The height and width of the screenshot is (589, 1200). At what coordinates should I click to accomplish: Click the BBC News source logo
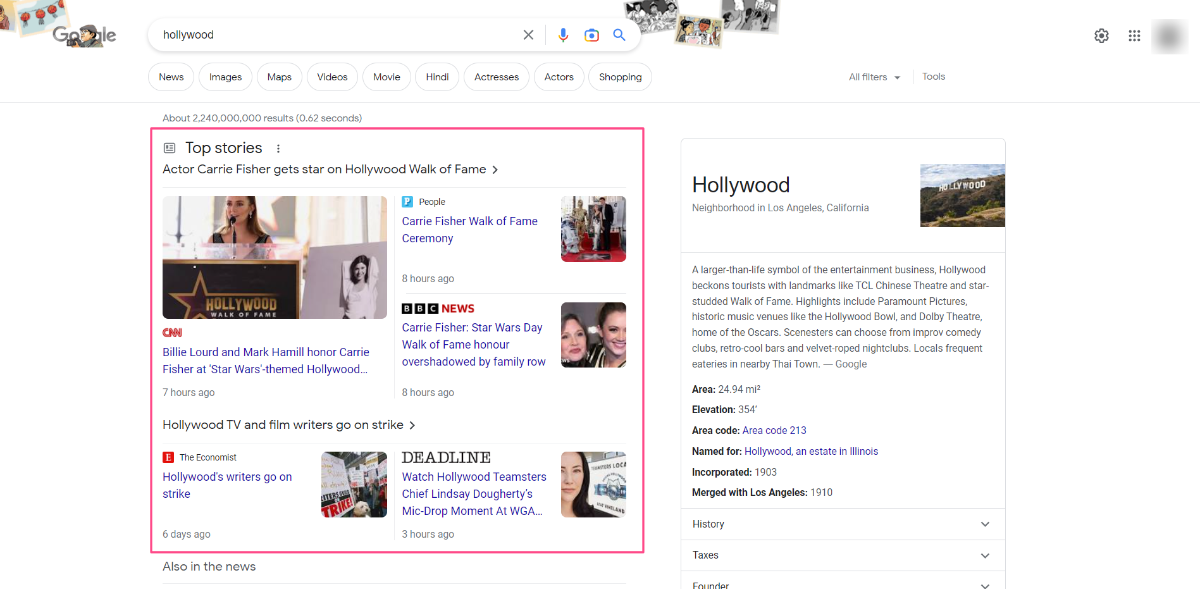click(x=438, y=308)
